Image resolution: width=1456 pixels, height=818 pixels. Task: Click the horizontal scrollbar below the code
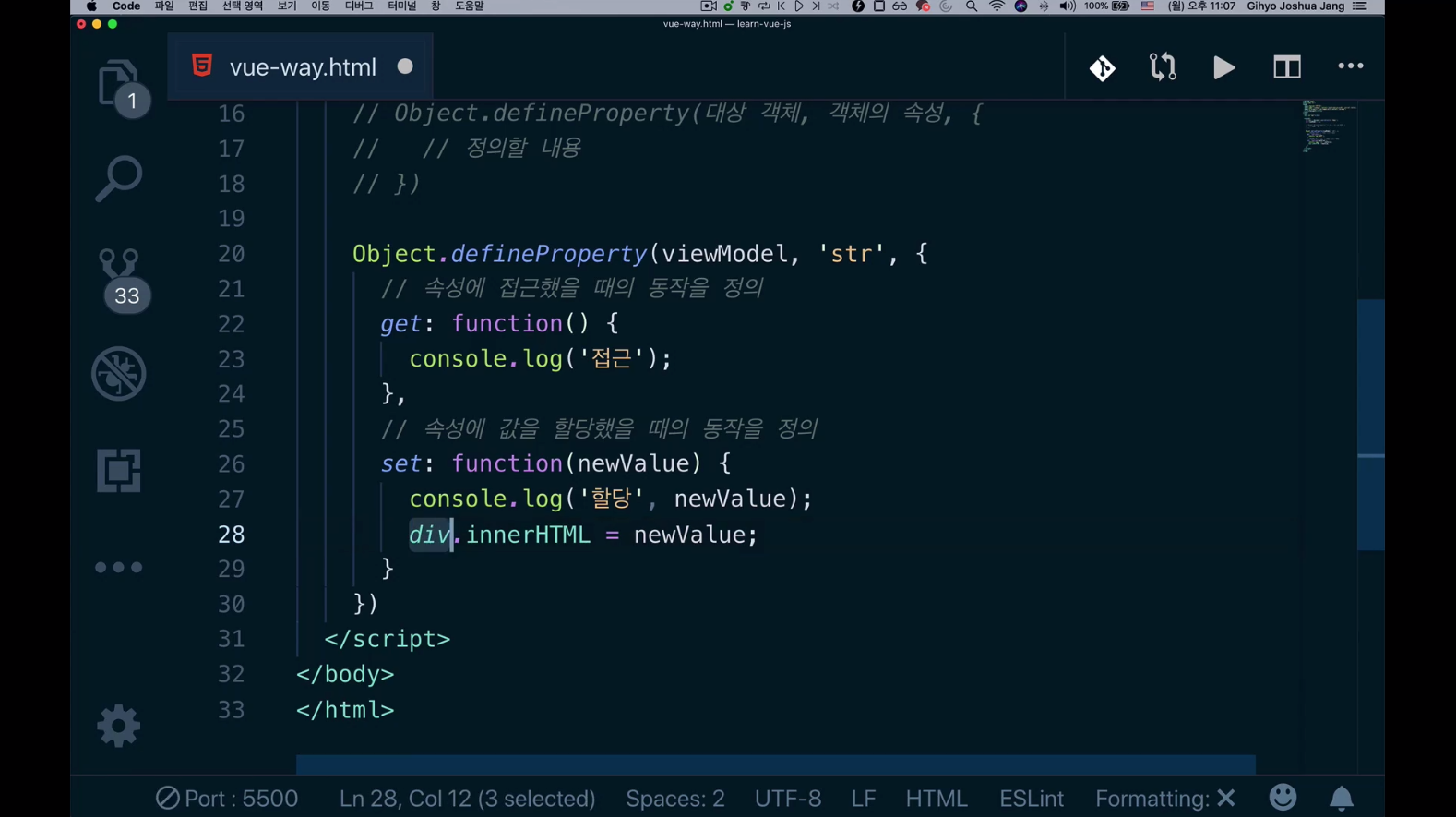click(x=775, y=764)
